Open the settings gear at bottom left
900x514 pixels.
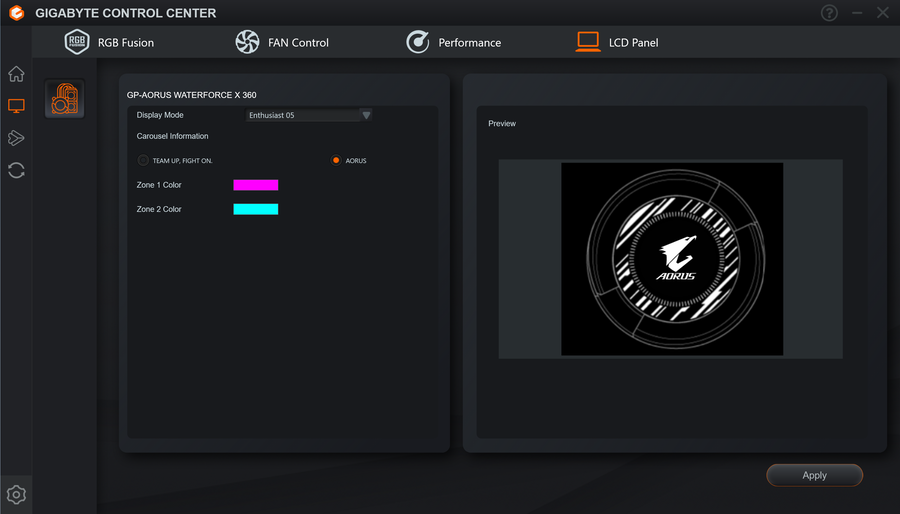16,494
